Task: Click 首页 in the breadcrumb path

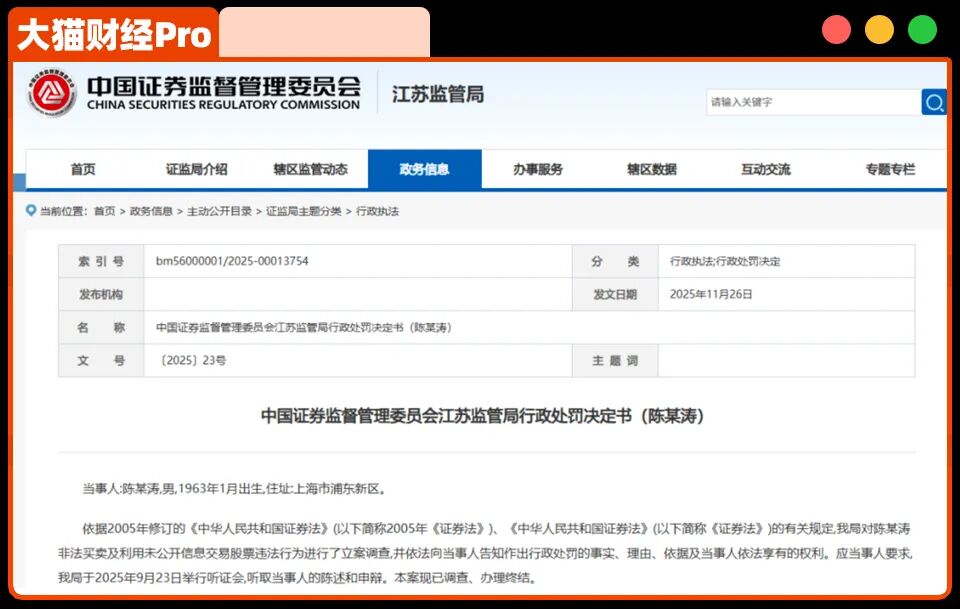Action: 104,211
